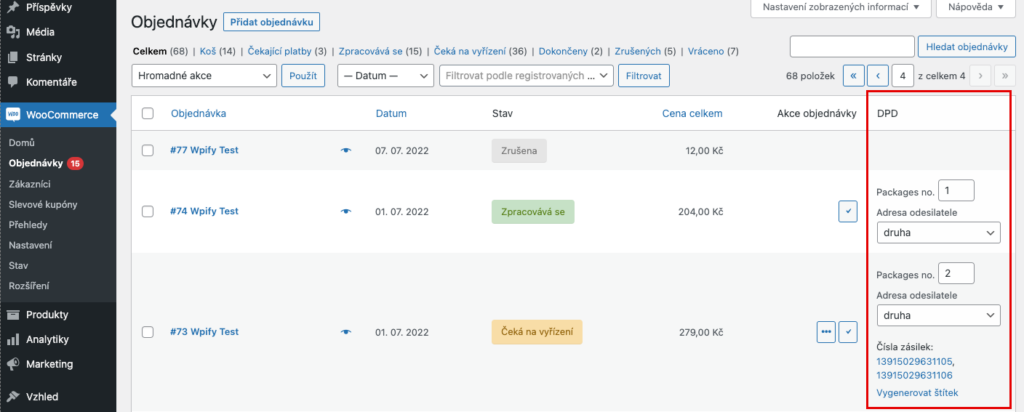Open the Hromadné akce bulk actions dropdown
Screen dimensions: 1024x412
[x=204, y=75]
